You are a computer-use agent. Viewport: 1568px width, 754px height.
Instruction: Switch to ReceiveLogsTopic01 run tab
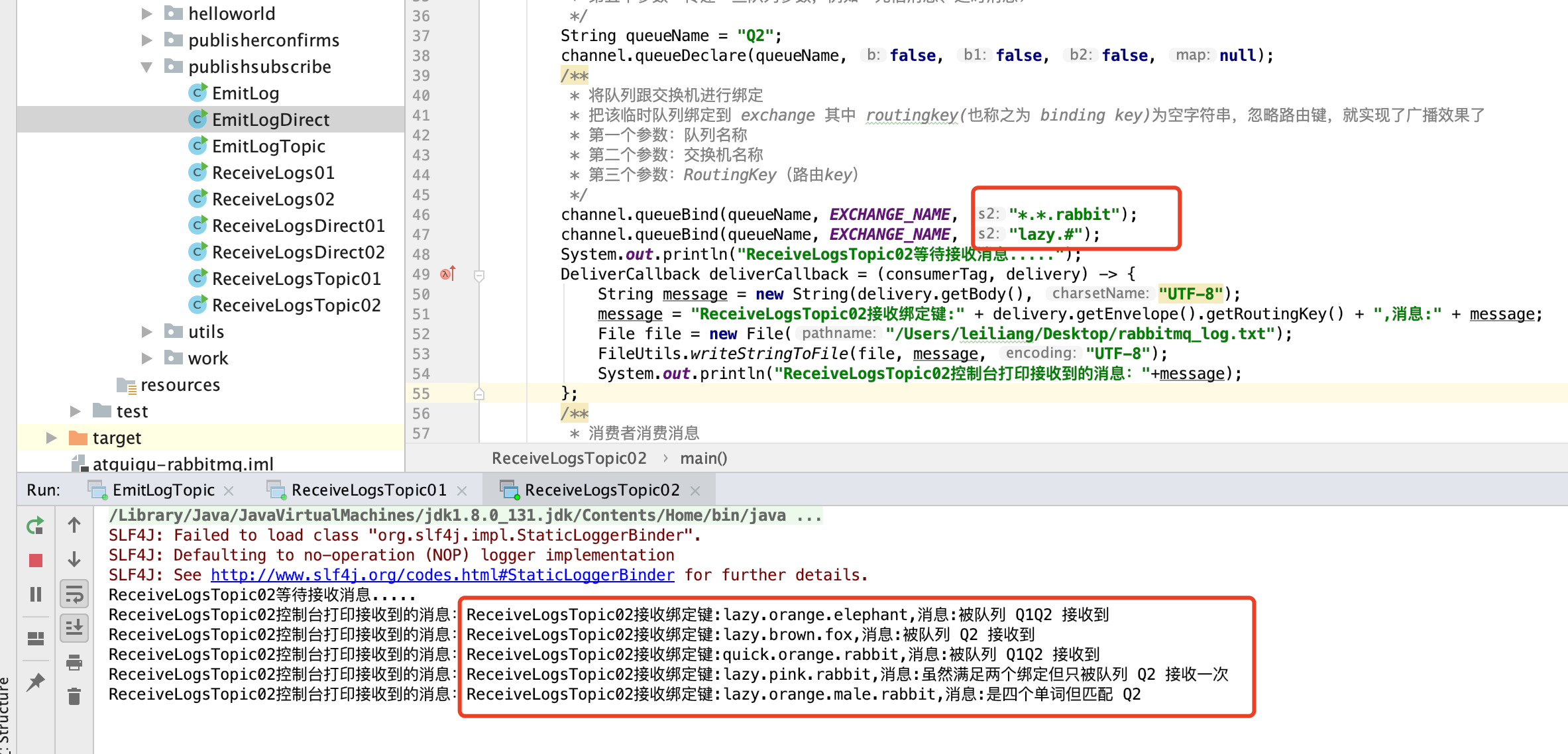(x=368, y=490)
